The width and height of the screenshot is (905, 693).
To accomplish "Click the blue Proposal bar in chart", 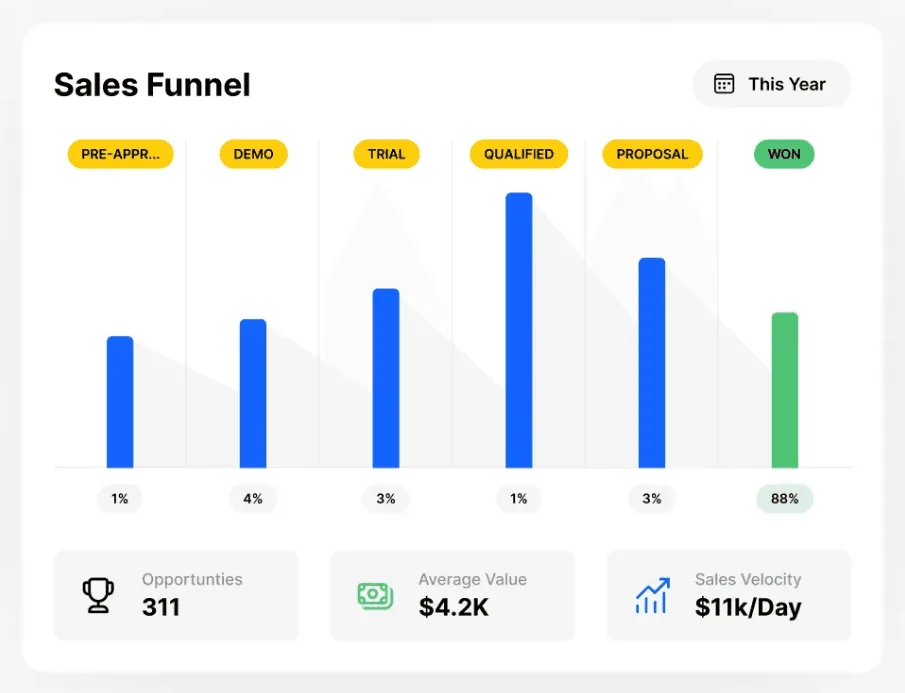I will coord(652,362).
